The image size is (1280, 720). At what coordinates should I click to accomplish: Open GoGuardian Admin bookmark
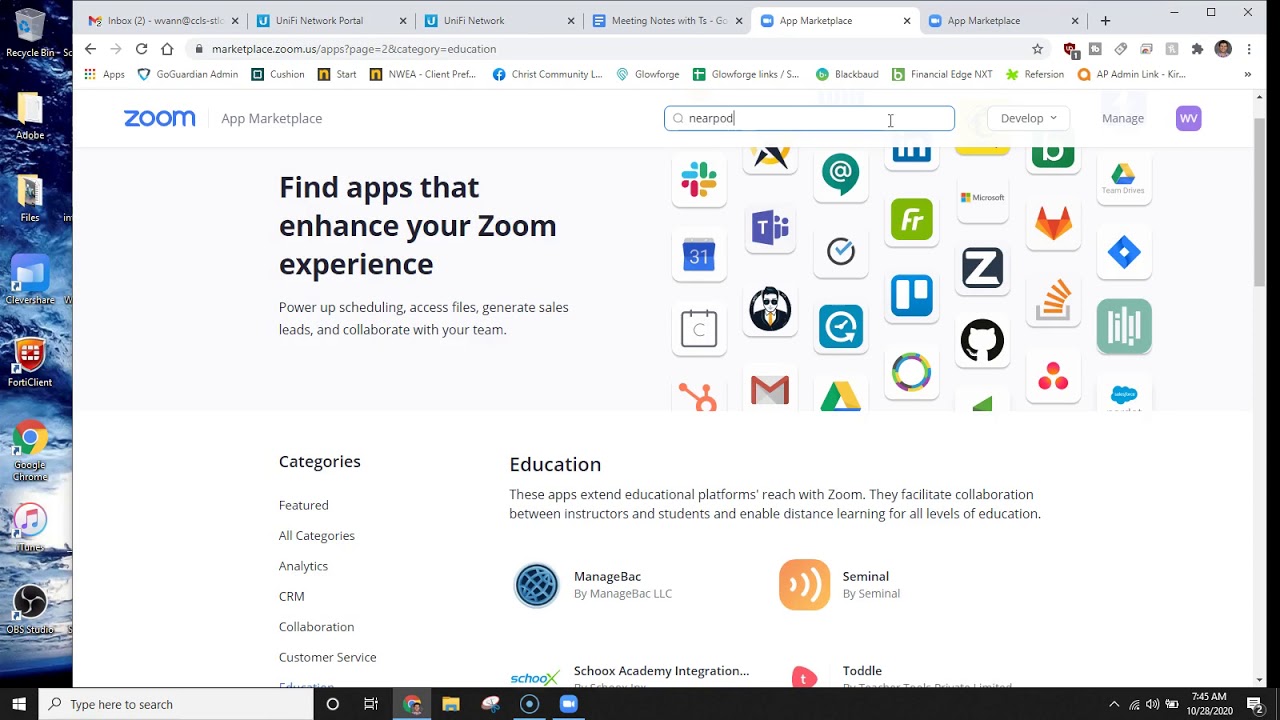click(x=188, y=74)
